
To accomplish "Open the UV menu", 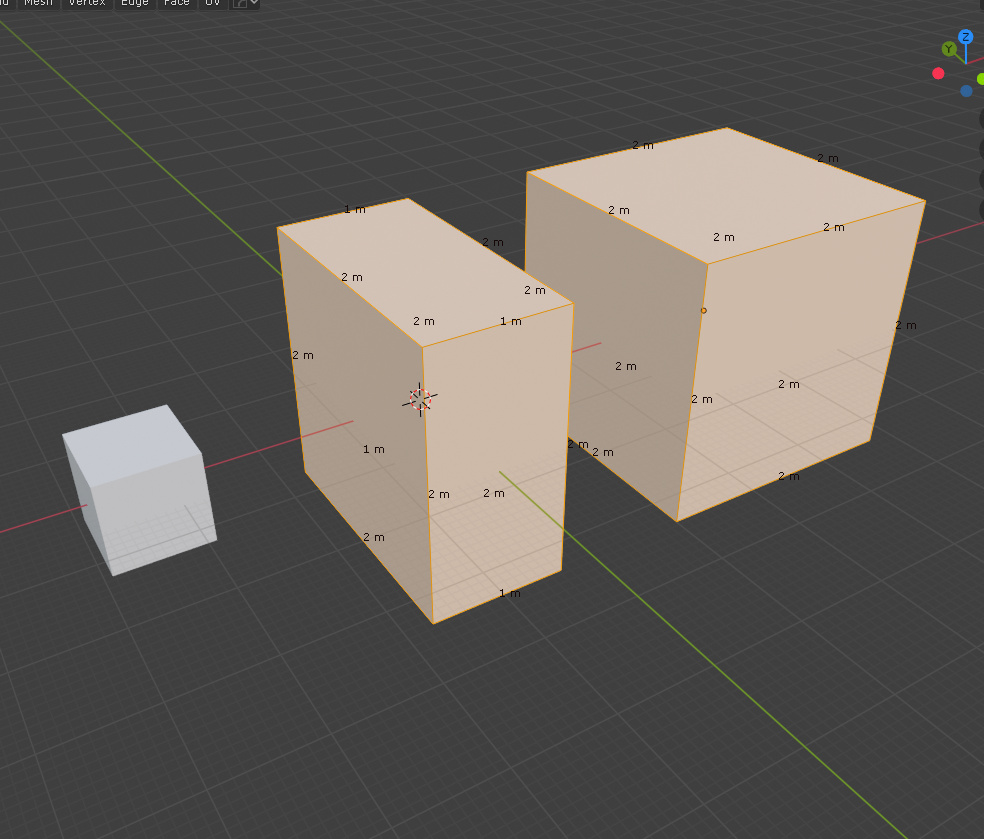I will tap(212, 4).
